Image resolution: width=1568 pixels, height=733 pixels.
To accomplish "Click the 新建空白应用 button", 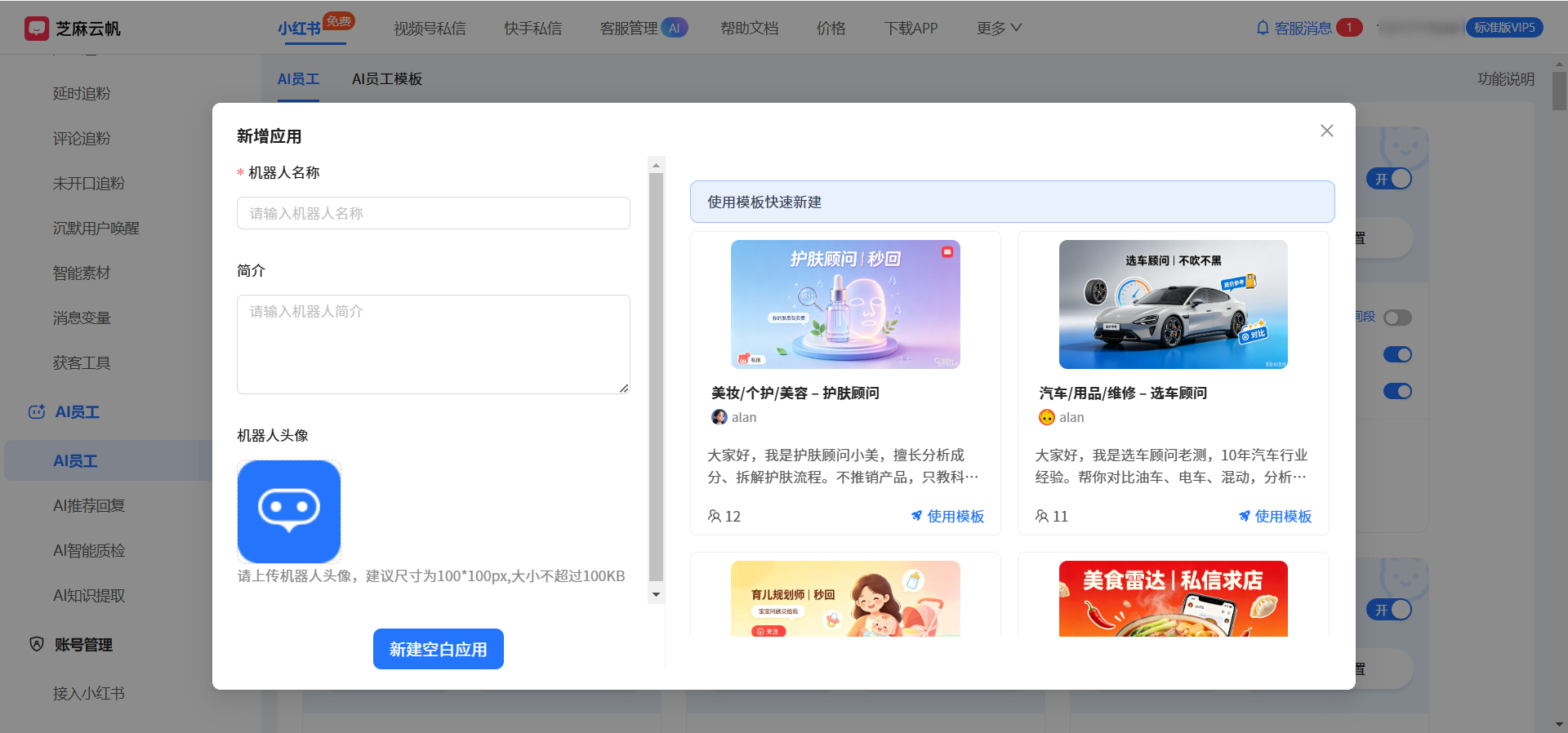I will 439,649.
